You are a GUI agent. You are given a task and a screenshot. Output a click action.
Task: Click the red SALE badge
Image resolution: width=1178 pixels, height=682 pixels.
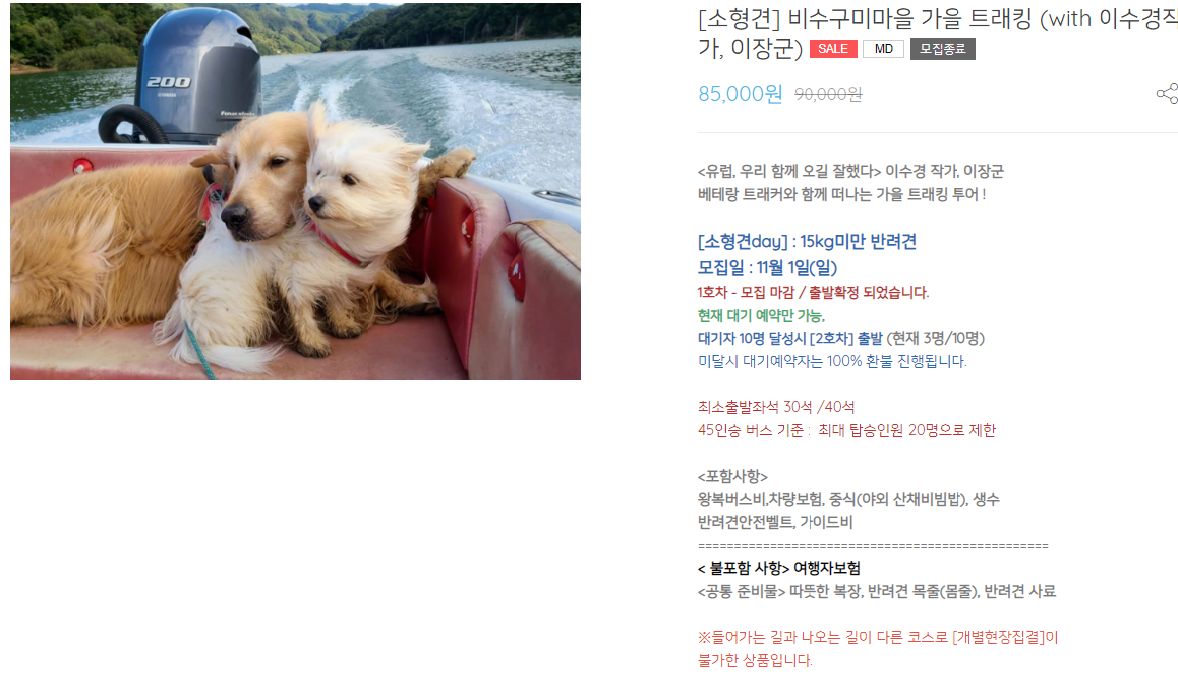click(x=833, y=49)
